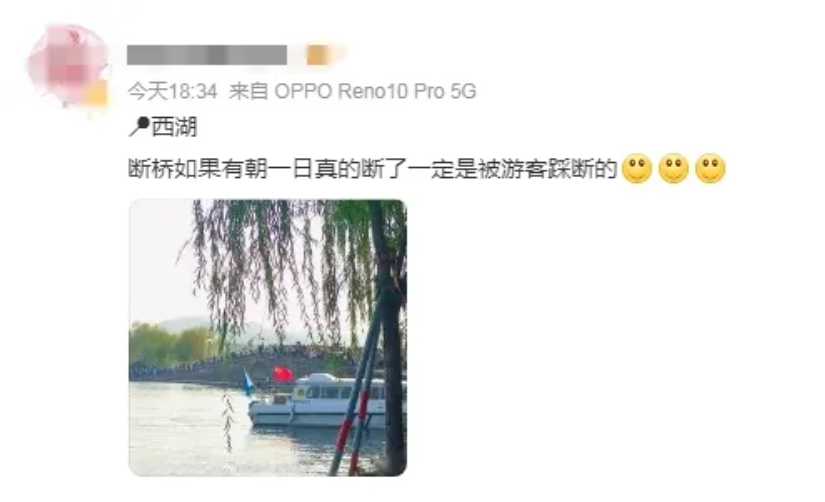Click the yellow badge on avatar corner
The width and height of the screenshot is (825, 502).
tap(96, 94)
